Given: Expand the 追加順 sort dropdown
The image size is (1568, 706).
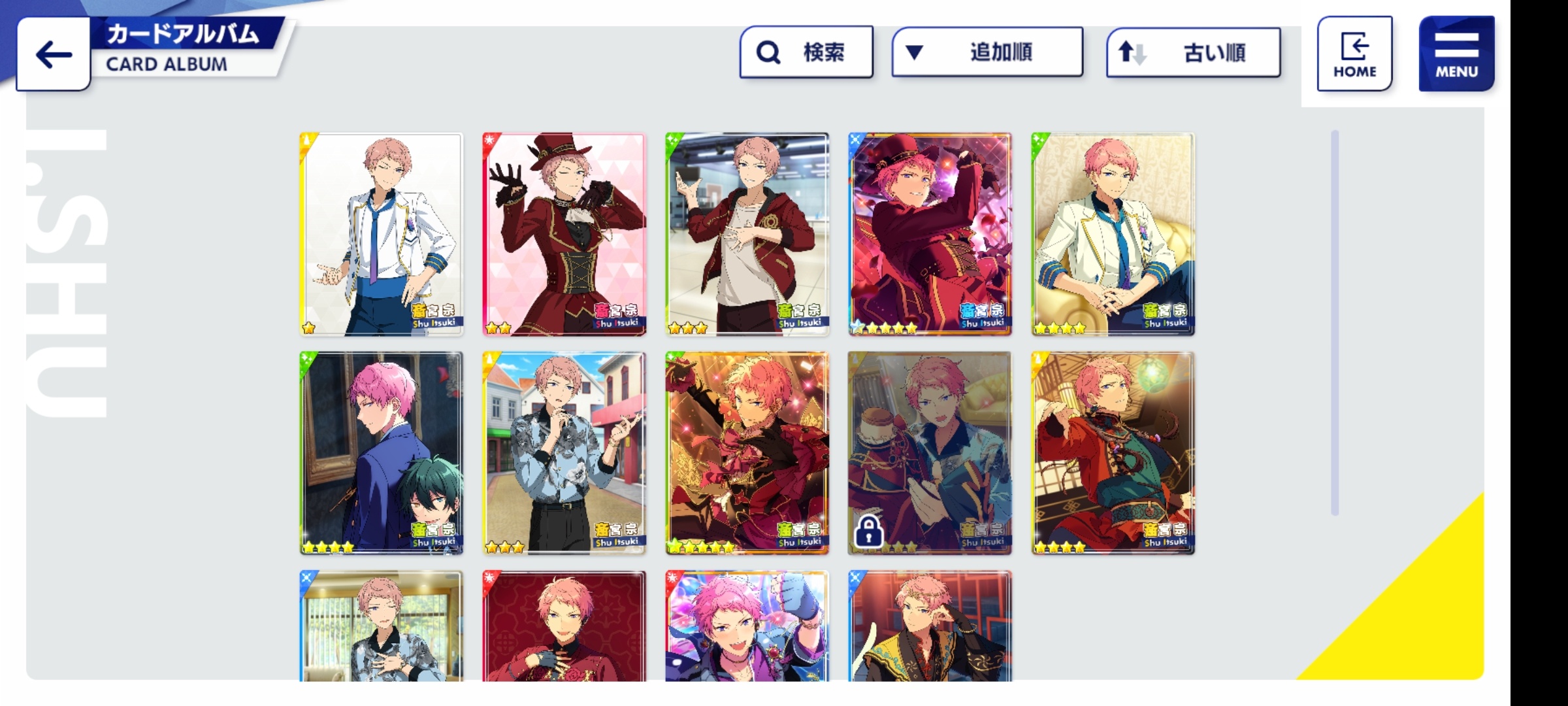Looking at the screenshot, I should coord(987,52).
